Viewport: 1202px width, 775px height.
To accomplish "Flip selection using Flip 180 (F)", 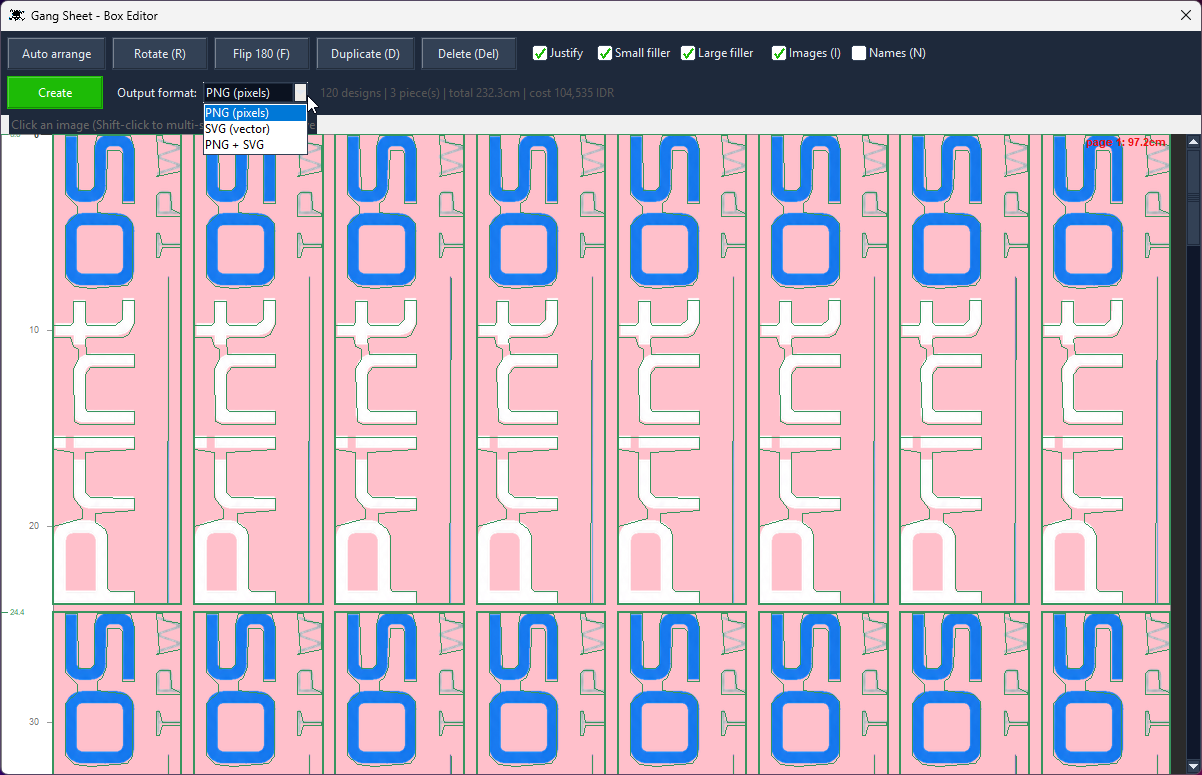I will tap(261, 54).
